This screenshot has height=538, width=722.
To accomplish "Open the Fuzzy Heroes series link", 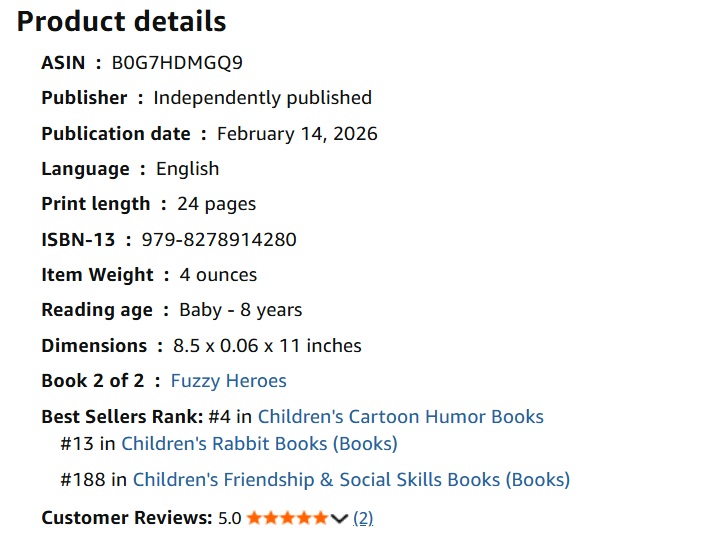I will click(228, 381).
